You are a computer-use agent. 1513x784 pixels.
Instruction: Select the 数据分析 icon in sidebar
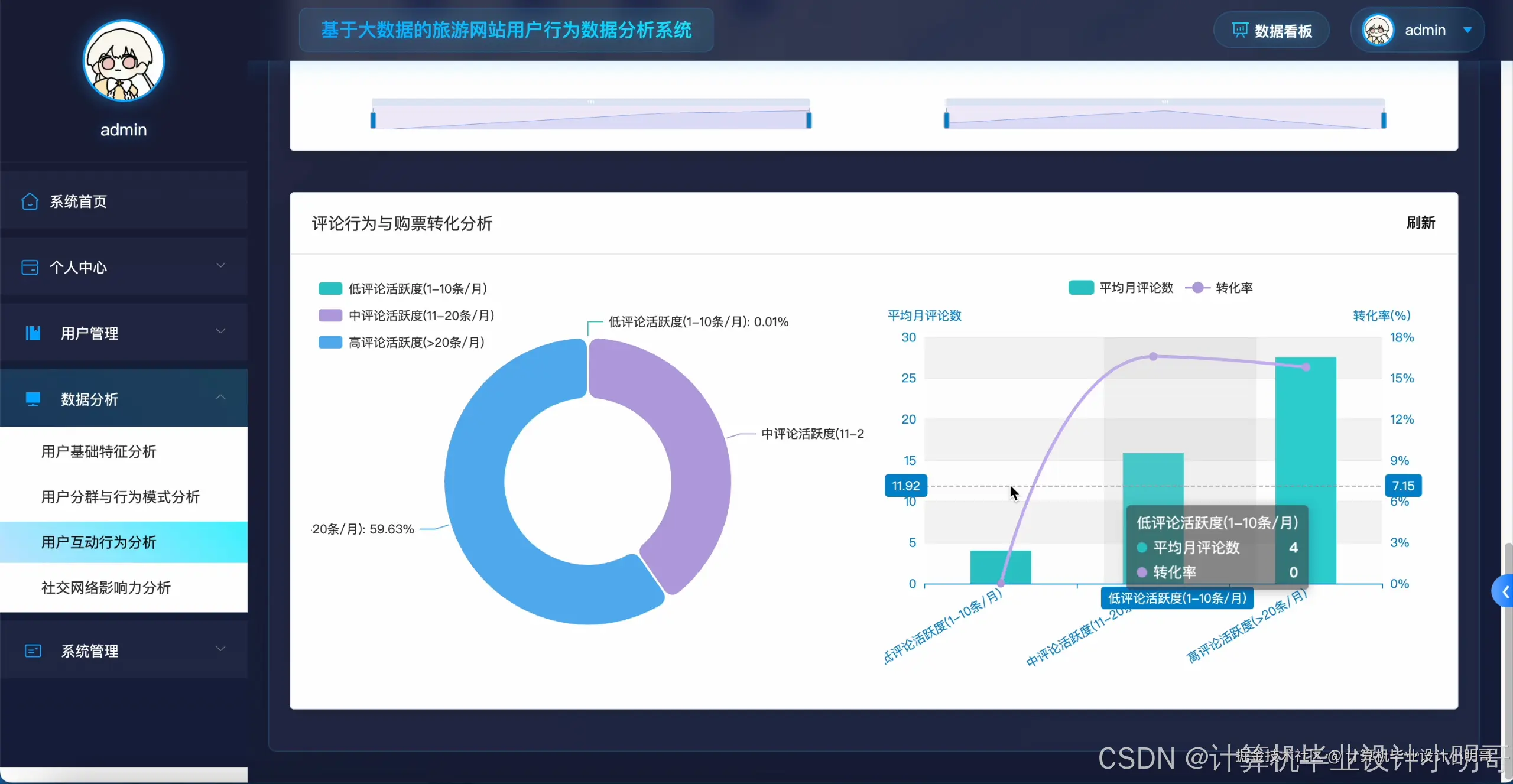pos(33,399)
